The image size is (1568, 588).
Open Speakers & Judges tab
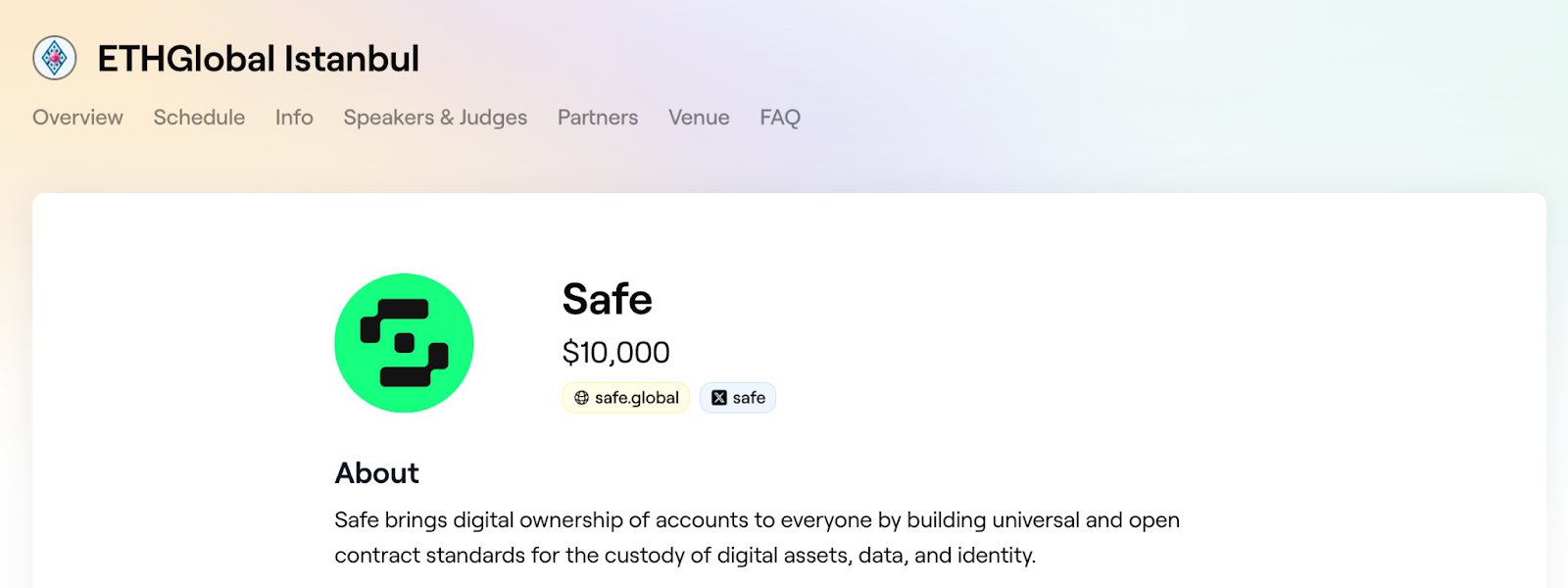click(x=435, y=118)
